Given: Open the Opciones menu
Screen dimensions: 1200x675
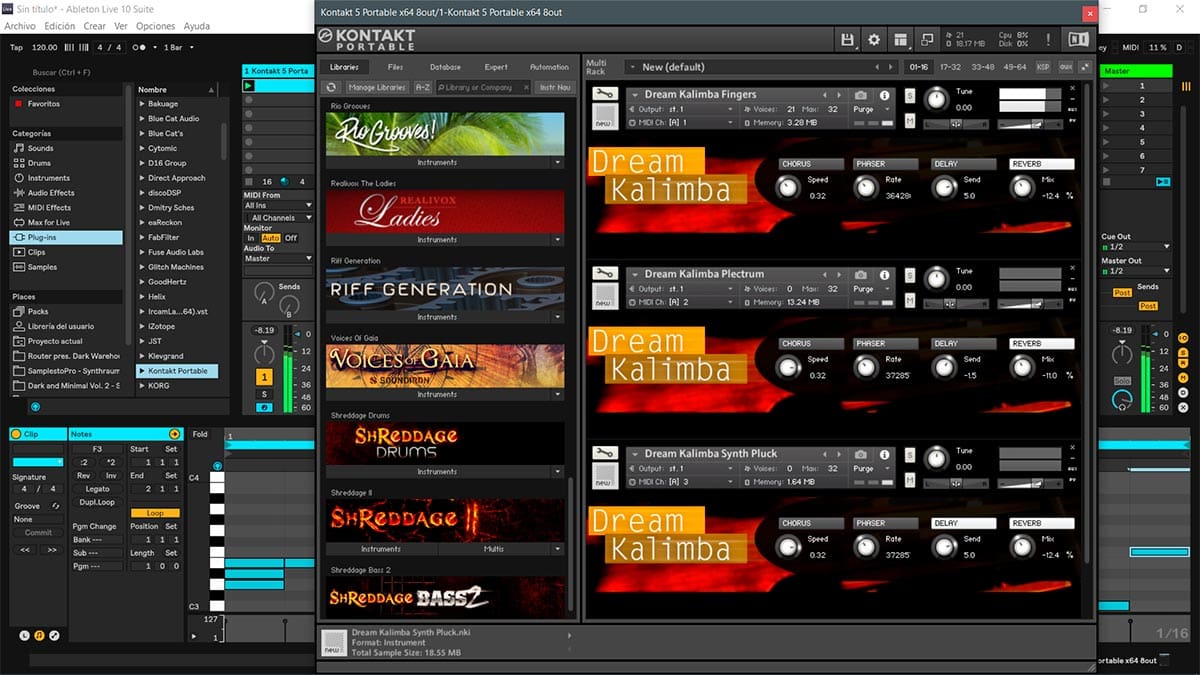Looking at the screenshot, I should [x=156, y=26].
